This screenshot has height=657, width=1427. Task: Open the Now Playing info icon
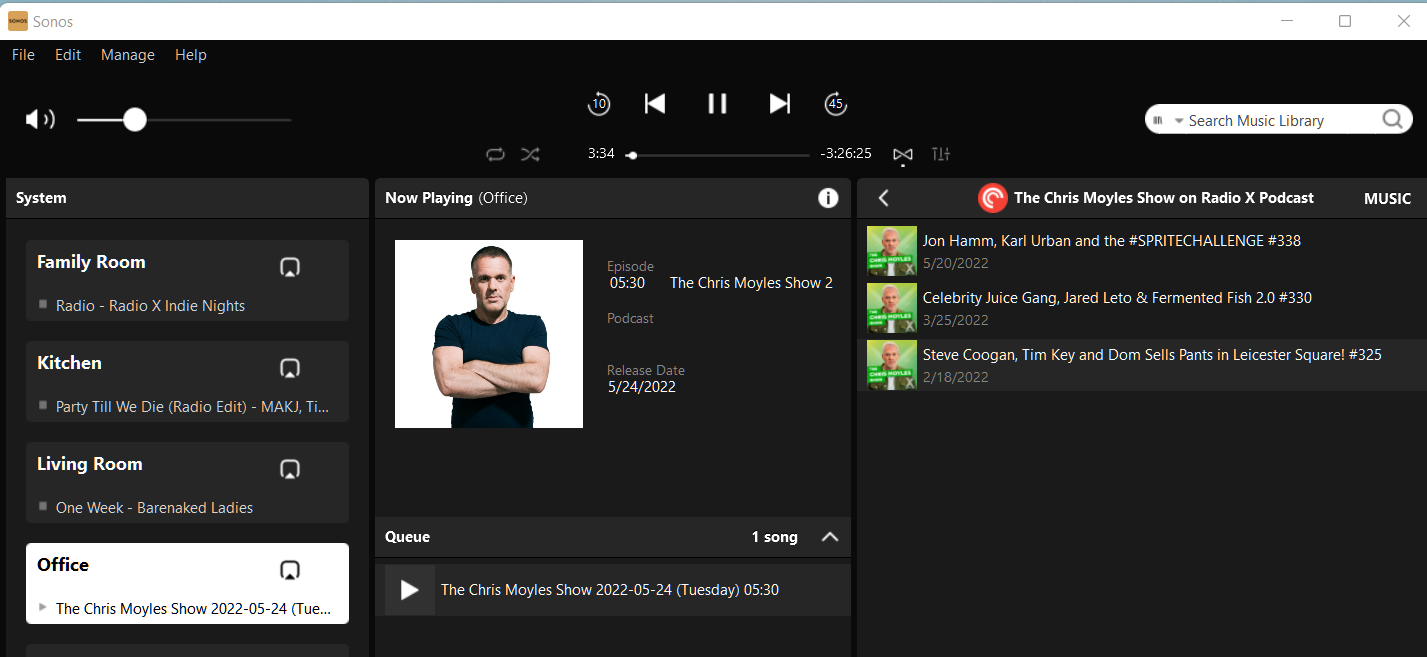(x=828, y=198)
